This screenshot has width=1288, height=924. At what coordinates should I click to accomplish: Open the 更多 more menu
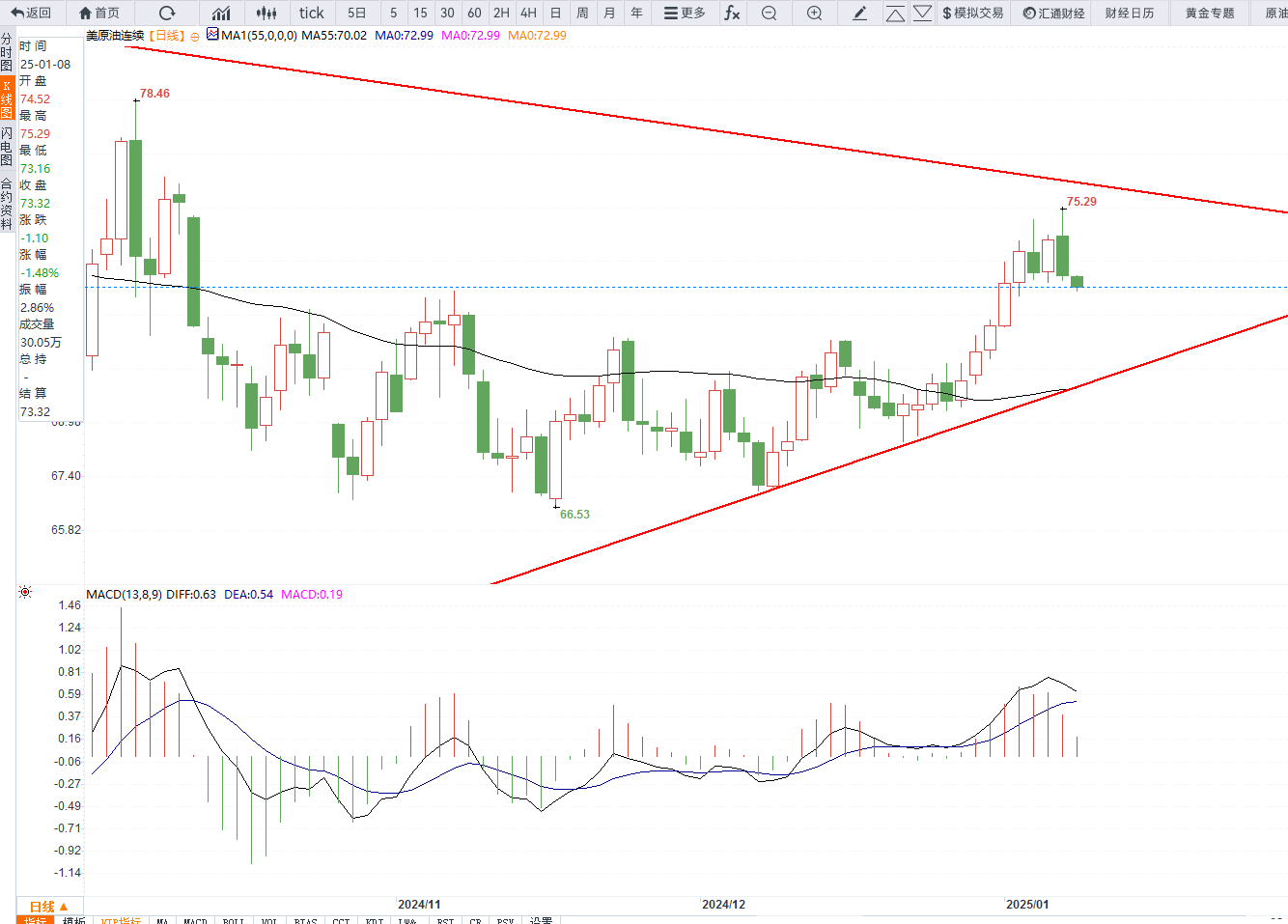pyautogui.click(x=685, y=13)
